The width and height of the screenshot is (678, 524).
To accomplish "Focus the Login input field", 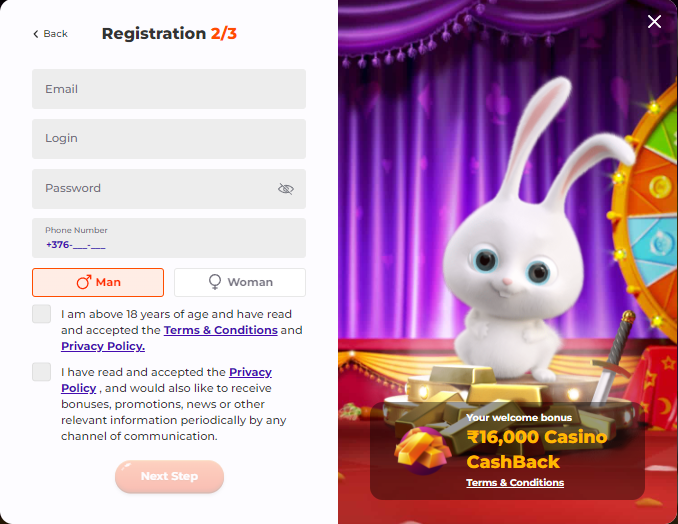I will pos(169,139).
